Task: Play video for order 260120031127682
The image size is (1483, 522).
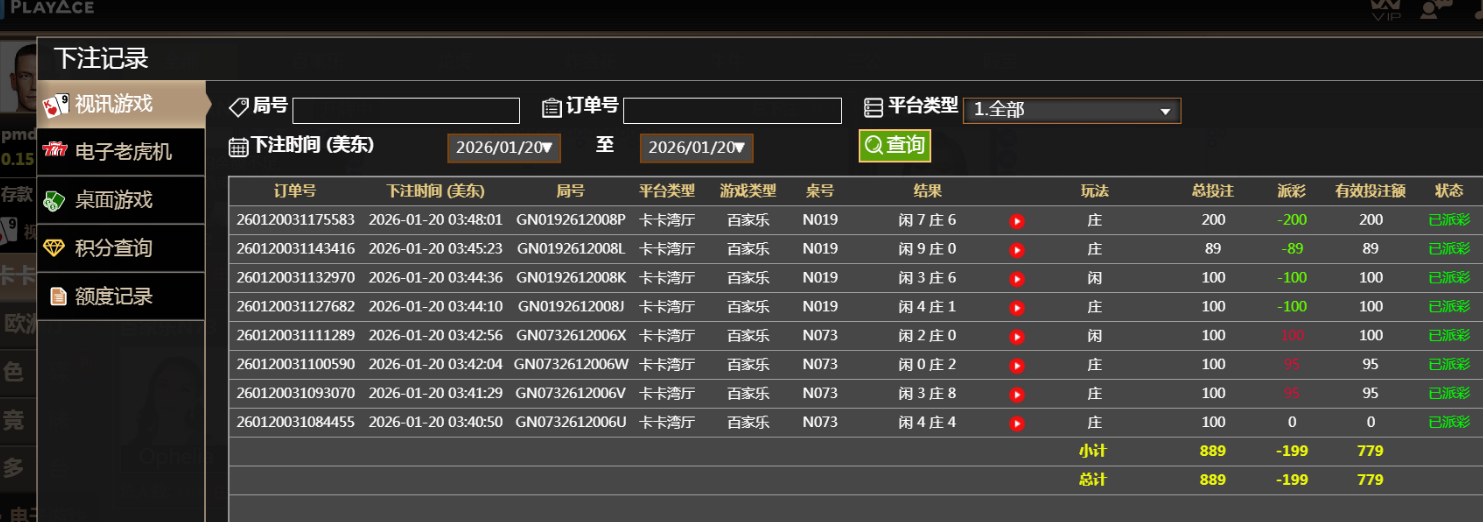Action: pos(1017,308)
